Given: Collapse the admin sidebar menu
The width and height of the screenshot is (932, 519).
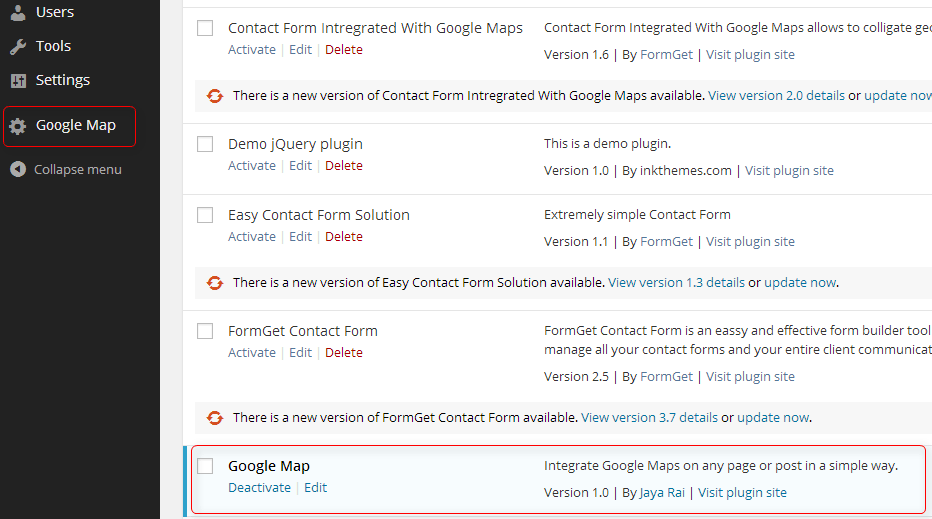Looking at the screenshot, I should pos(80,169).
